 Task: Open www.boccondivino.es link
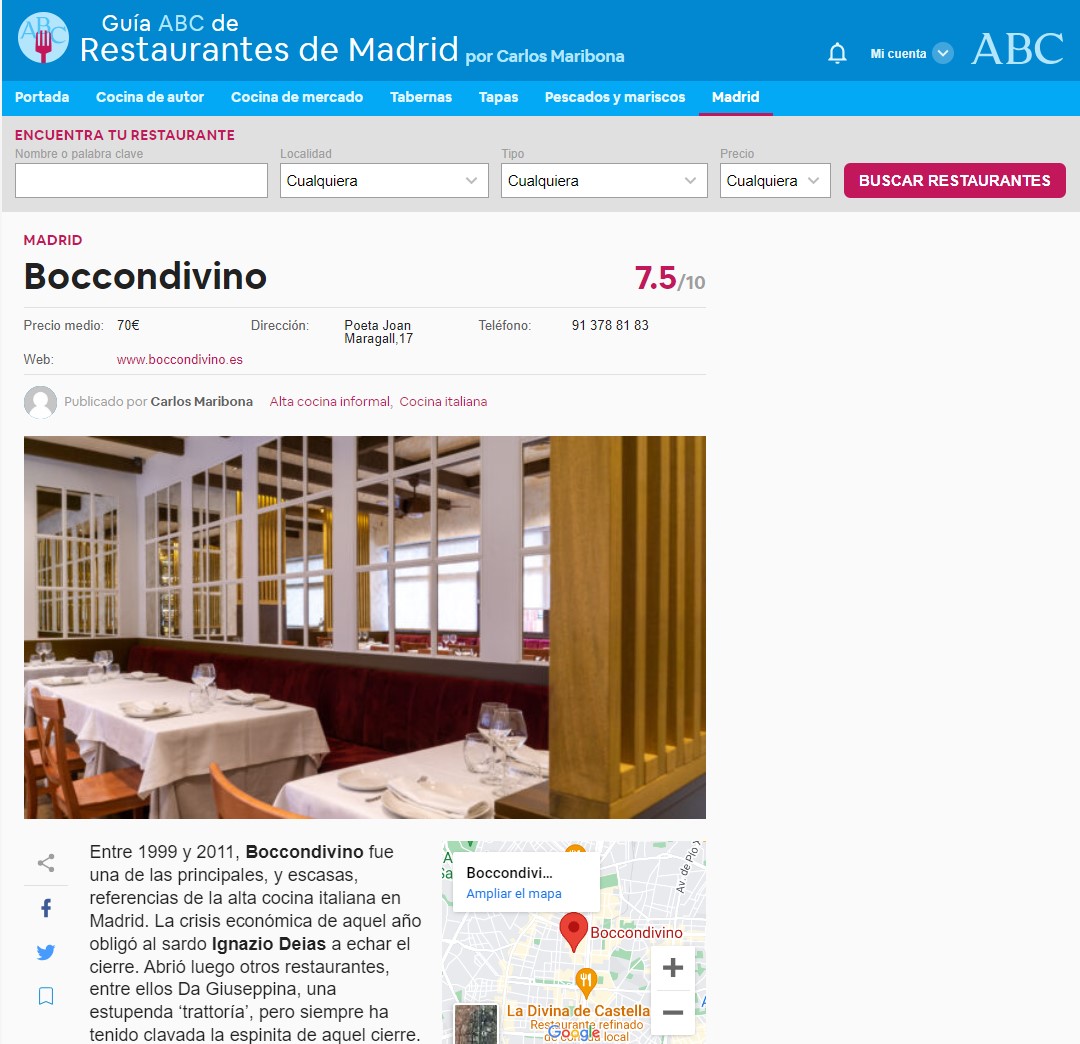(180, 359)
